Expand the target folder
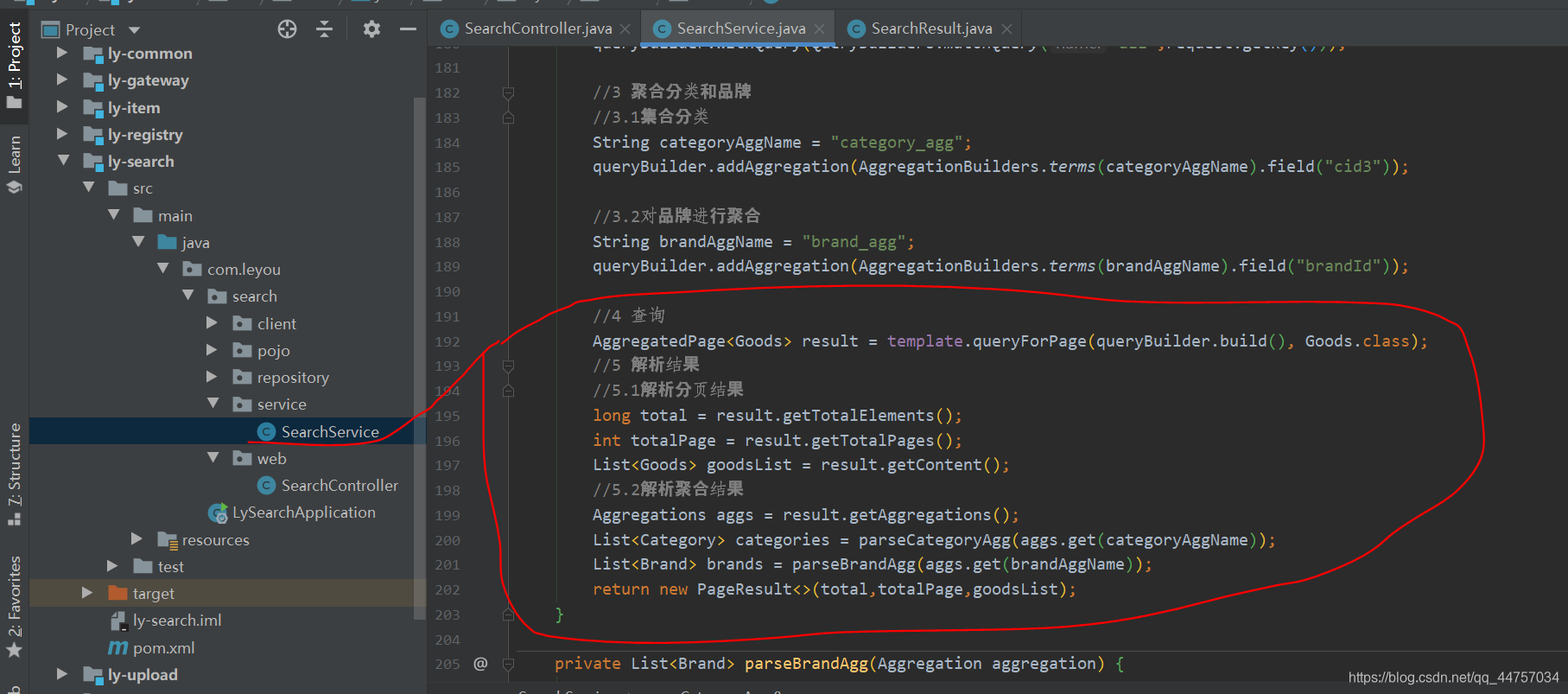1568x694 pixels. (x=86, y=593)
